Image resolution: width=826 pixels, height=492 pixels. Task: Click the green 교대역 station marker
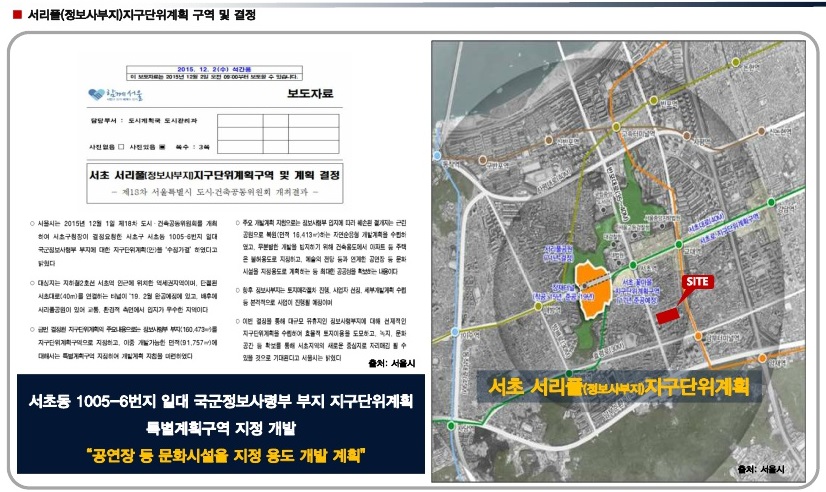pyautogui.click(x=679, y=244)
